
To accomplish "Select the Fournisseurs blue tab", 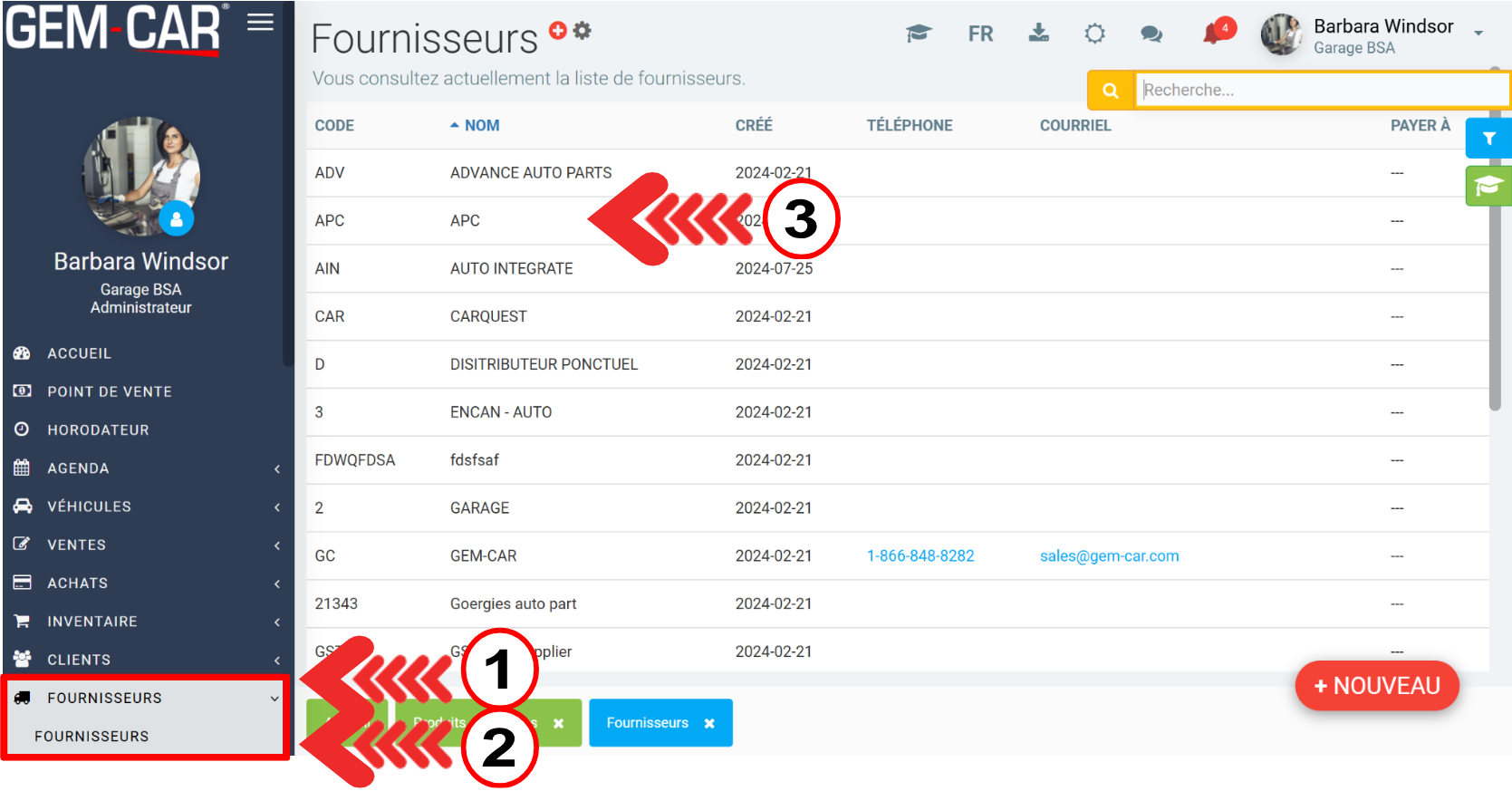I will pyautogui.click(x=648, y=723).
